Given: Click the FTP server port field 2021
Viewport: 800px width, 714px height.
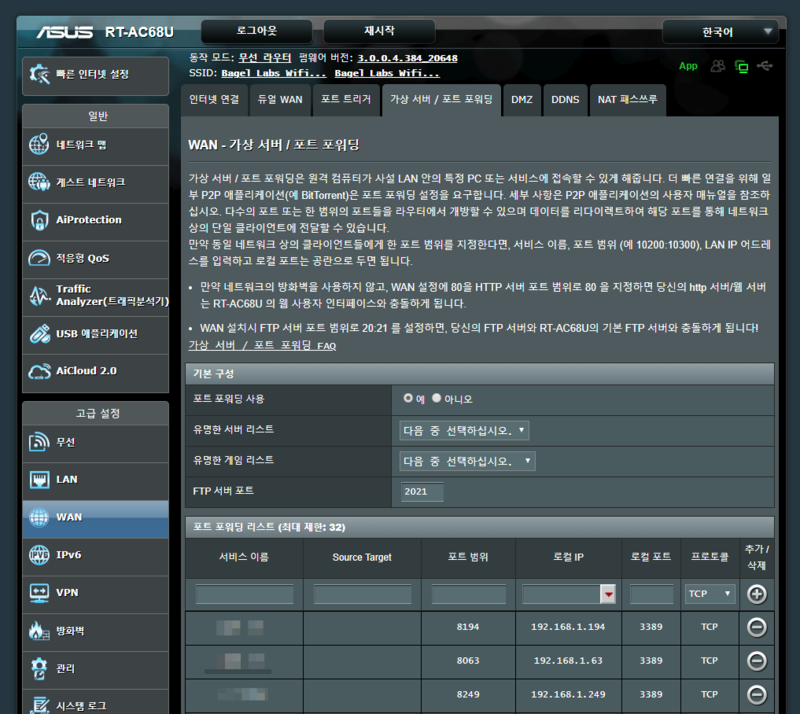Looking at the screenshot, I should click(422, 492).
